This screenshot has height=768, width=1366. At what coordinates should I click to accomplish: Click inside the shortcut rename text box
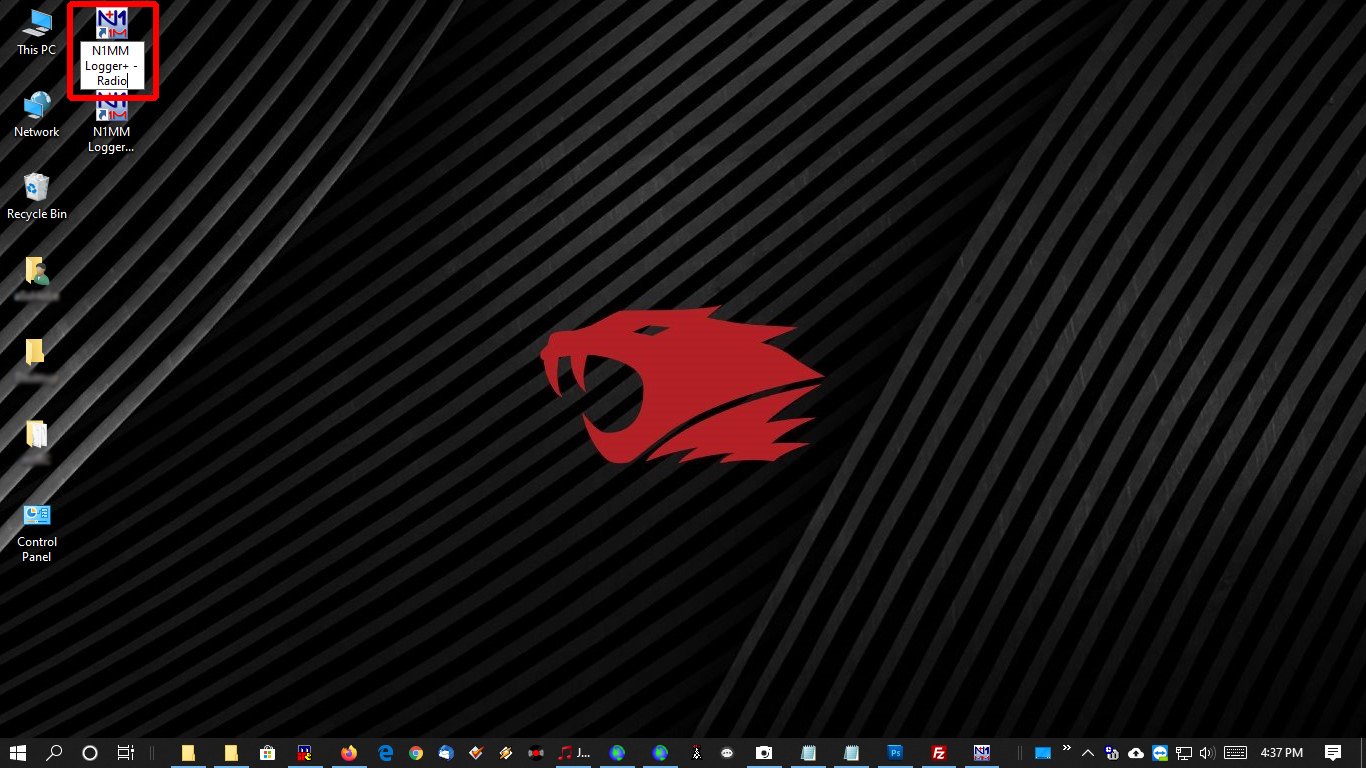click(112, 66)
